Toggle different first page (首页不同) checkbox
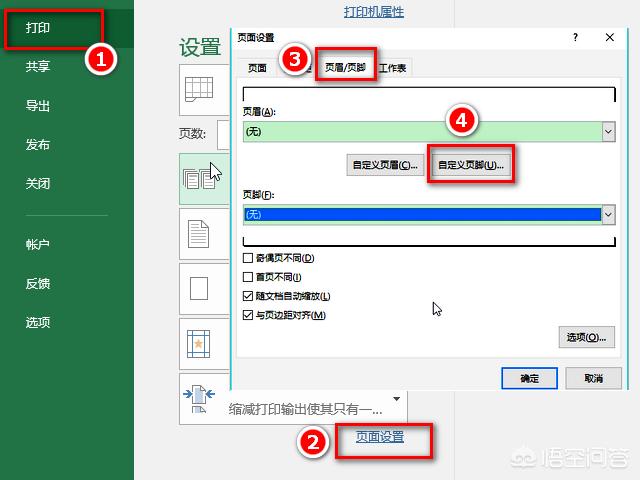Viewport: 640px width, 480px height. (x=248, y=277)
